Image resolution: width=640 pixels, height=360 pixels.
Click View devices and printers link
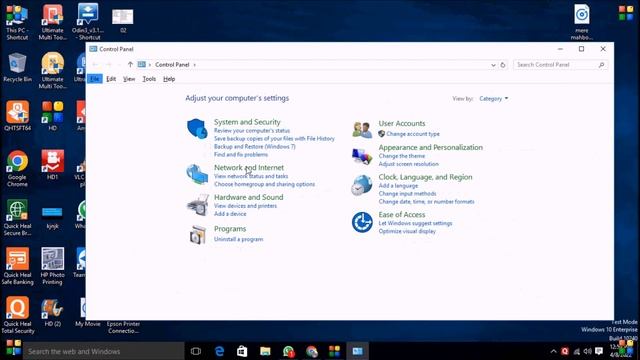[x=245, y=206]
